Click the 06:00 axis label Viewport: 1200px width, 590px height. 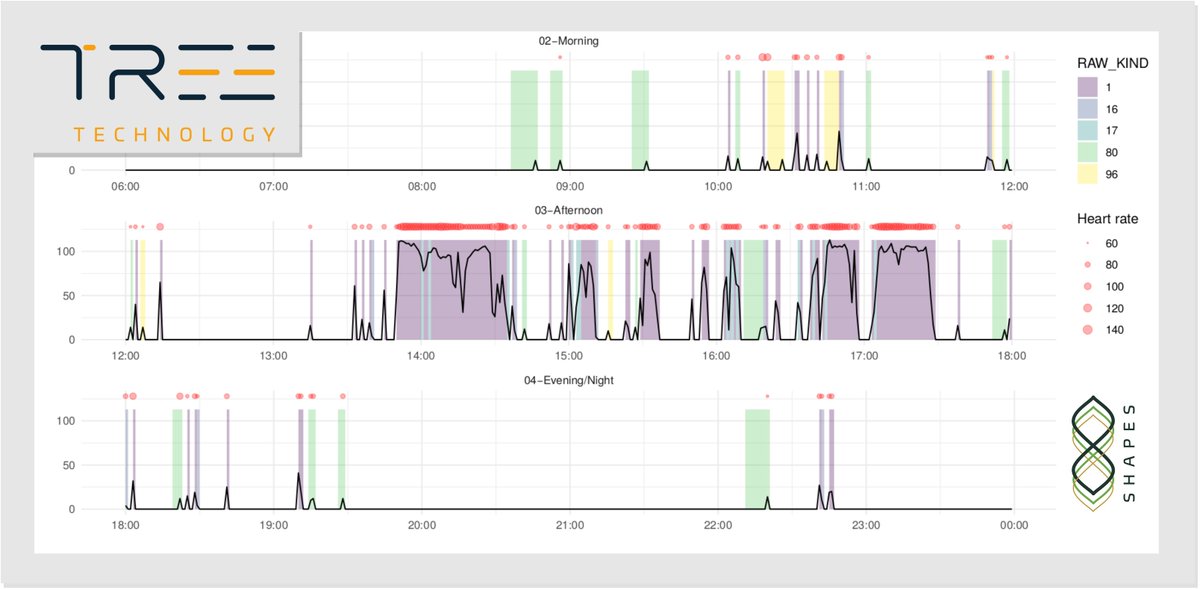click(125, 186)
